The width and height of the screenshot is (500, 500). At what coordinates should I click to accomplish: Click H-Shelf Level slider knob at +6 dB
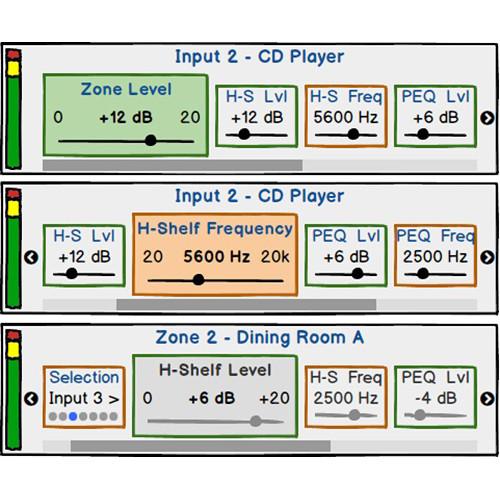(x=256, y=421)
